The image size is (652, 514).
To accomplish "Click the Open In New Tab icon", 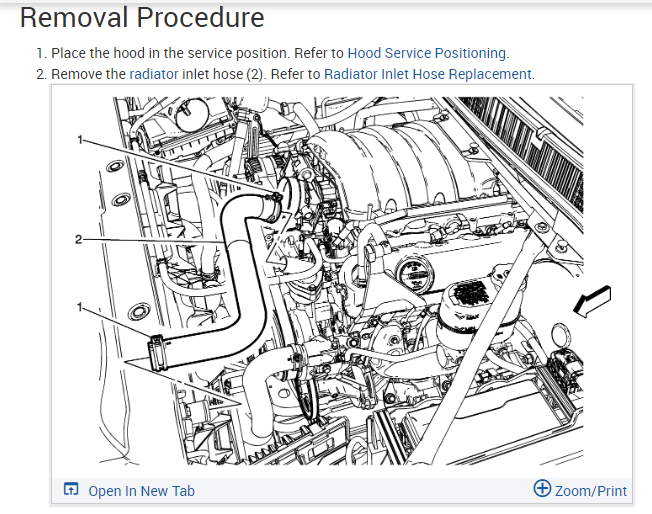I will point(71,489).
